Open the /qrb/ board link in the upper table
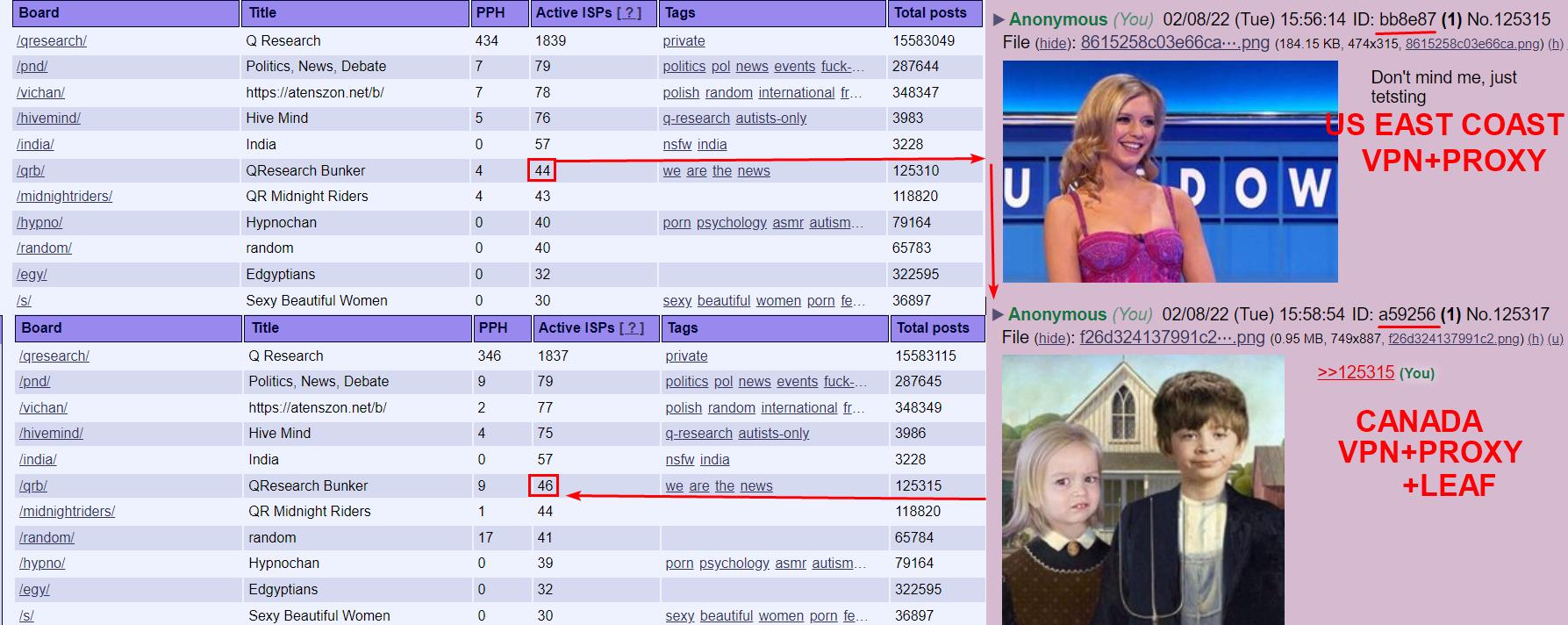This screenshot has width=1568, height=625. 31,171
